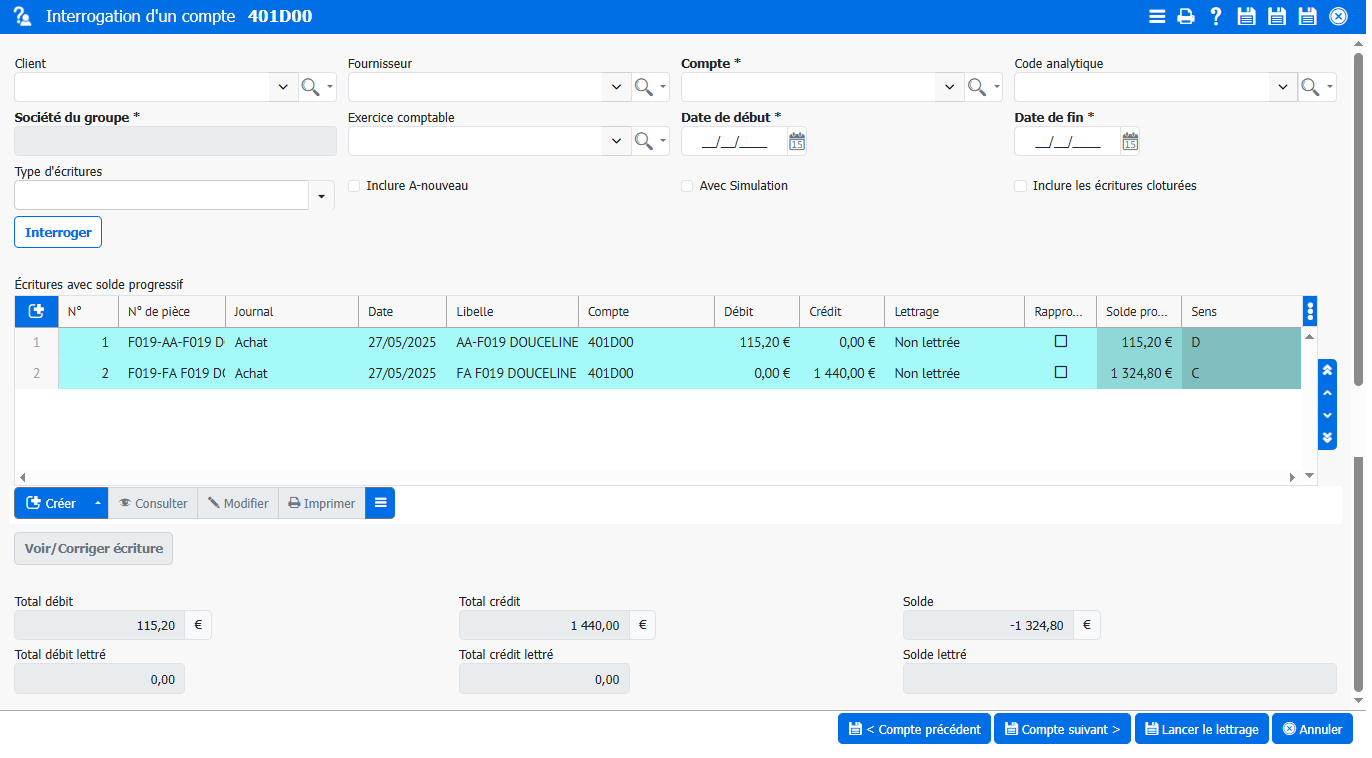Open the Créer button dropdown arrow
This screenshot has height=758, width=1372.
pos(97,503)
